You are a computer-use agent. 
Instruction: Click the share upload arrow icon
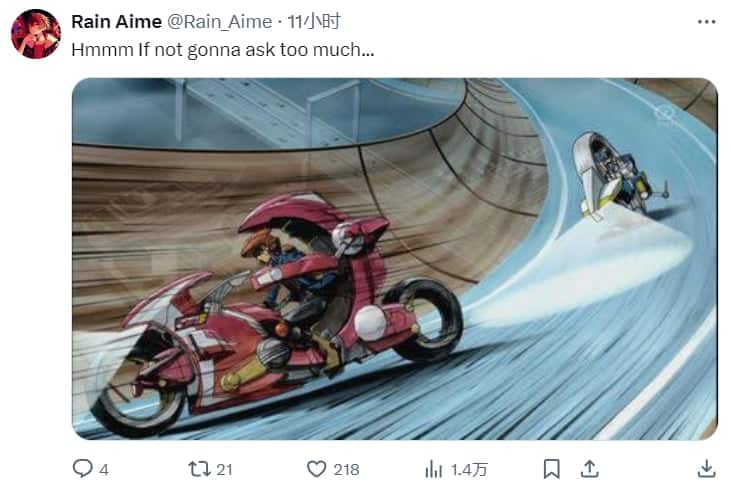[x=589, y=469]
